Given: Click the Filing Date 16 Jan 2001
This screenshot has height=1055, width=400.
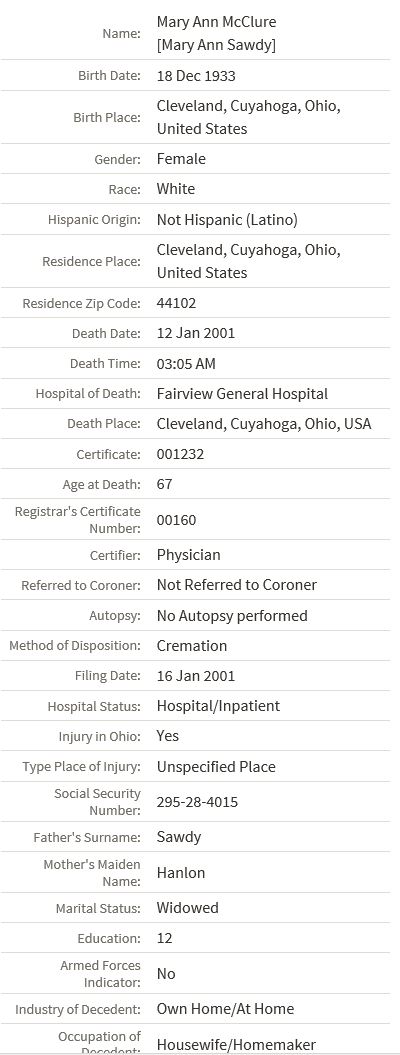Looking at the screenshot, I should [196, 676].
